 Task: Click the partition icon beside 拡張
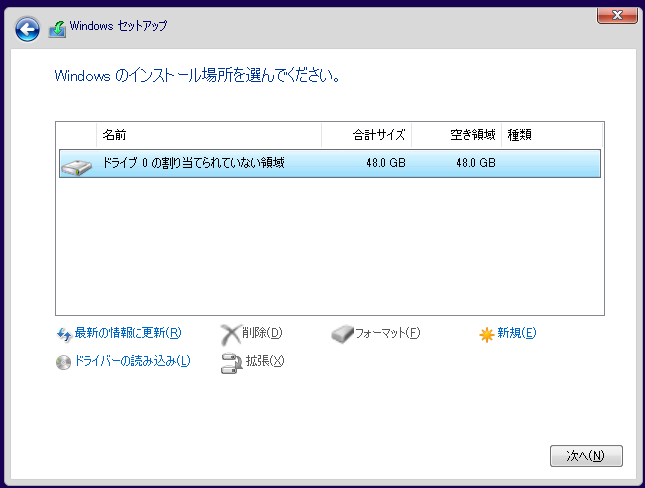click(230, 362)
